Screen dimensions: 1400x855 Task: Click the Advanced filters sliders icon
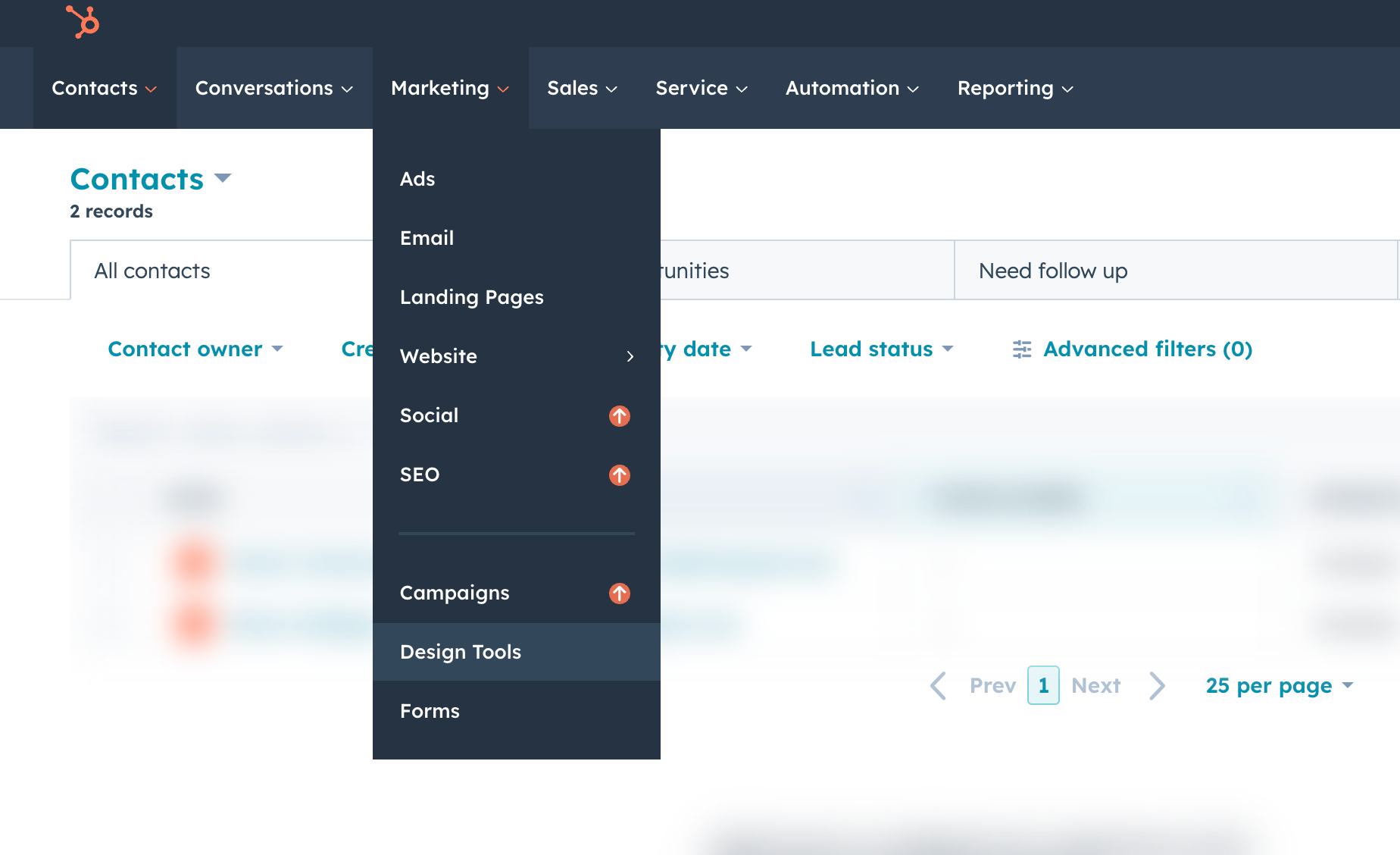[1022, 349]
